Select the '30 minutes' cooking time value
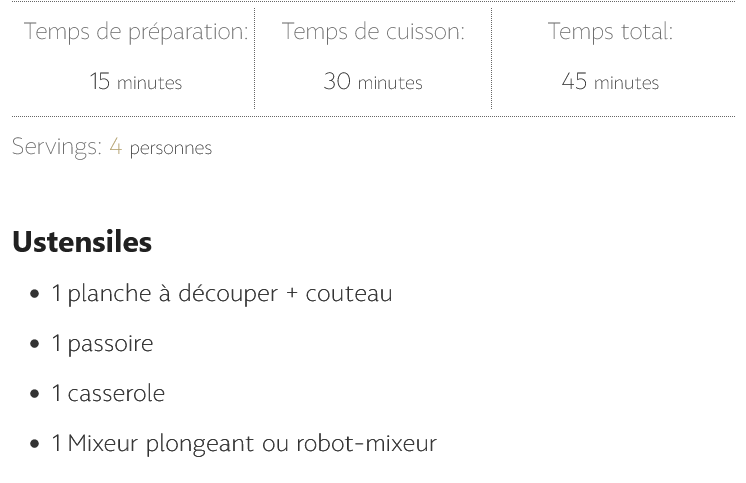 coord(373,81)
